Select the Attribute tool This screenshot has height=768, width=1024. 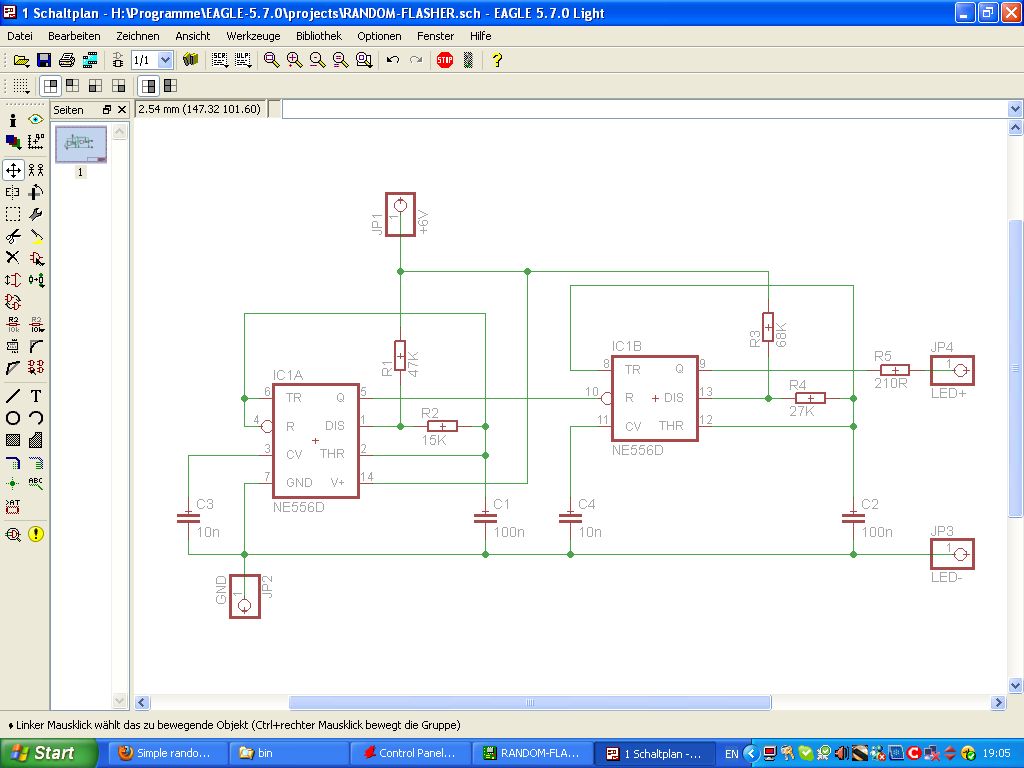click(x=12, y=506)
